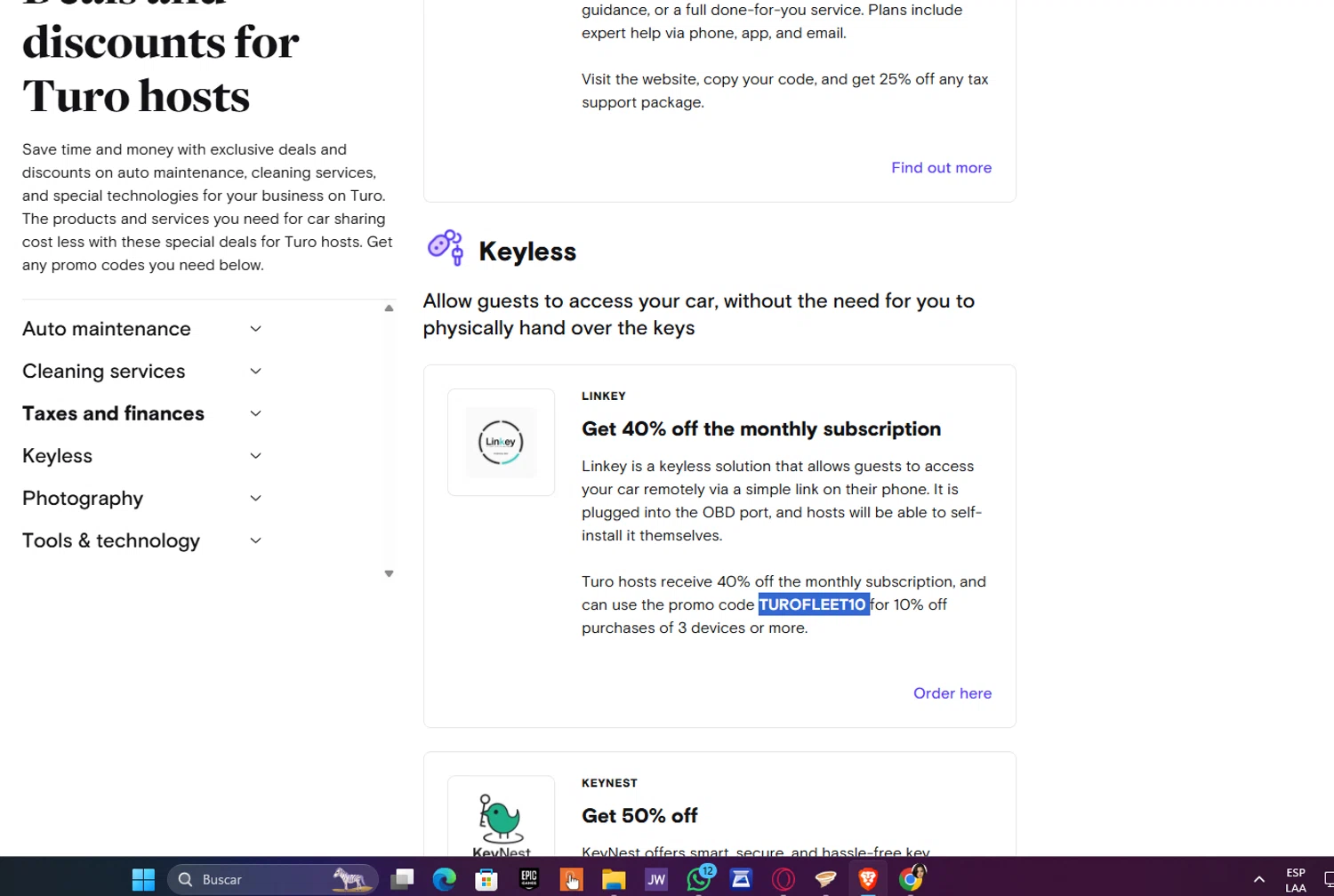Click the taskbar Buscar search box
This screenshot has width=1334, height=896.
coord(272,879)
